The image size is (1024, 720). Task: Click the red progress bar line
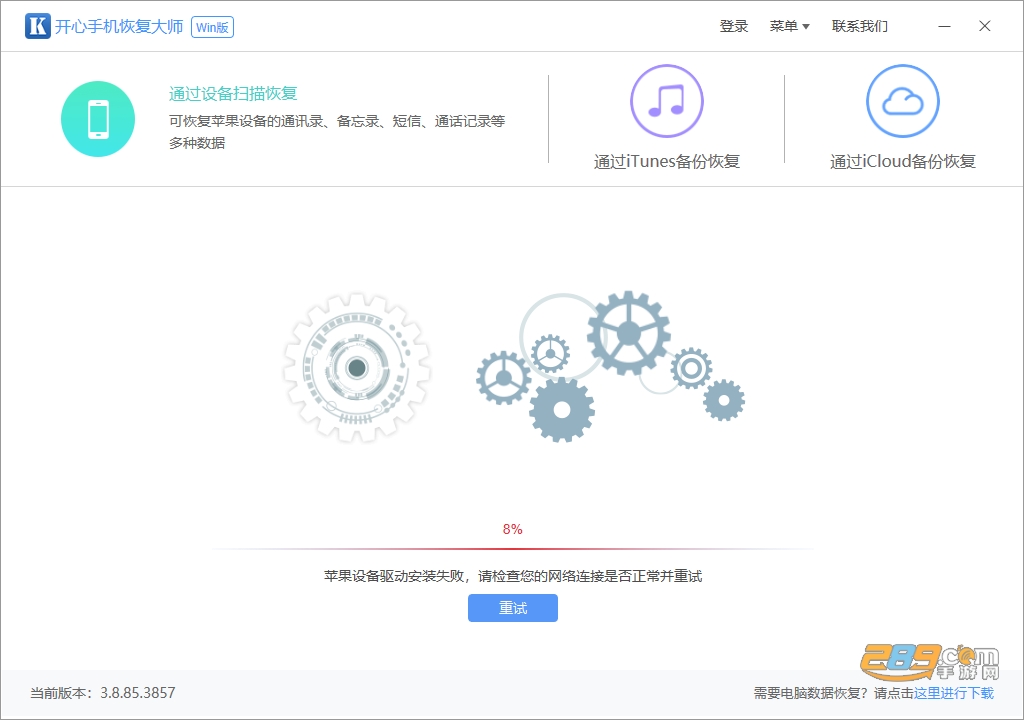[x=513, y=549]
